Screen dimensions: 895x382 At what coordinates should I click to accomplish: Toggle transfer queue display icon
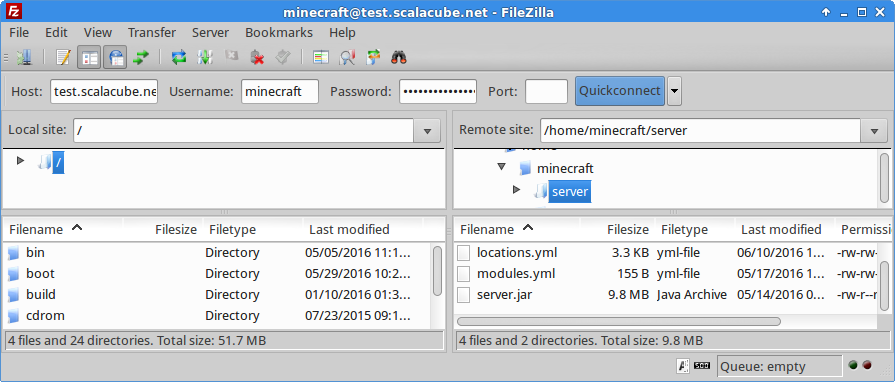click(x=141, y=57)
